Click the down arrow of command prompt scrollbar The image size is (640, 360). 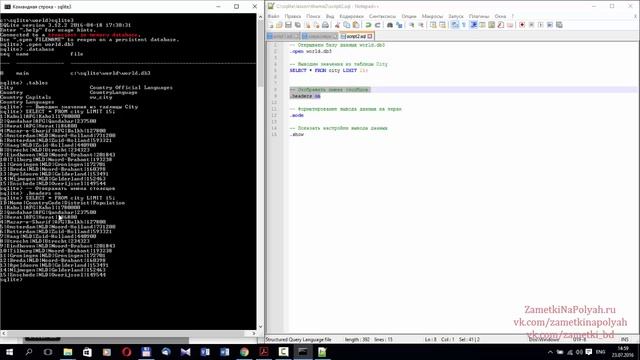pos(260,327)
